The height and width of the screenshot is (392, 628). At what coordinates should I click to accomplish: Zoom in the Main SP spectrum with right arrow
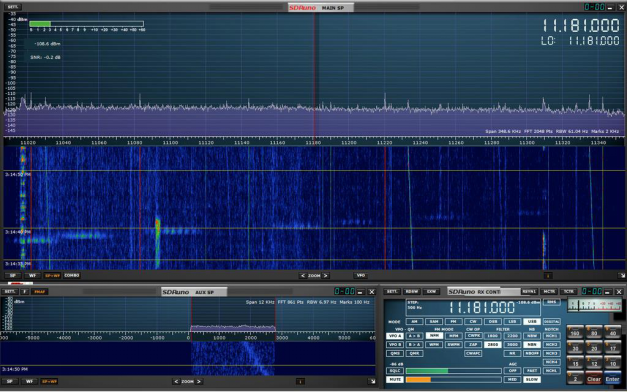pos(326,276)
